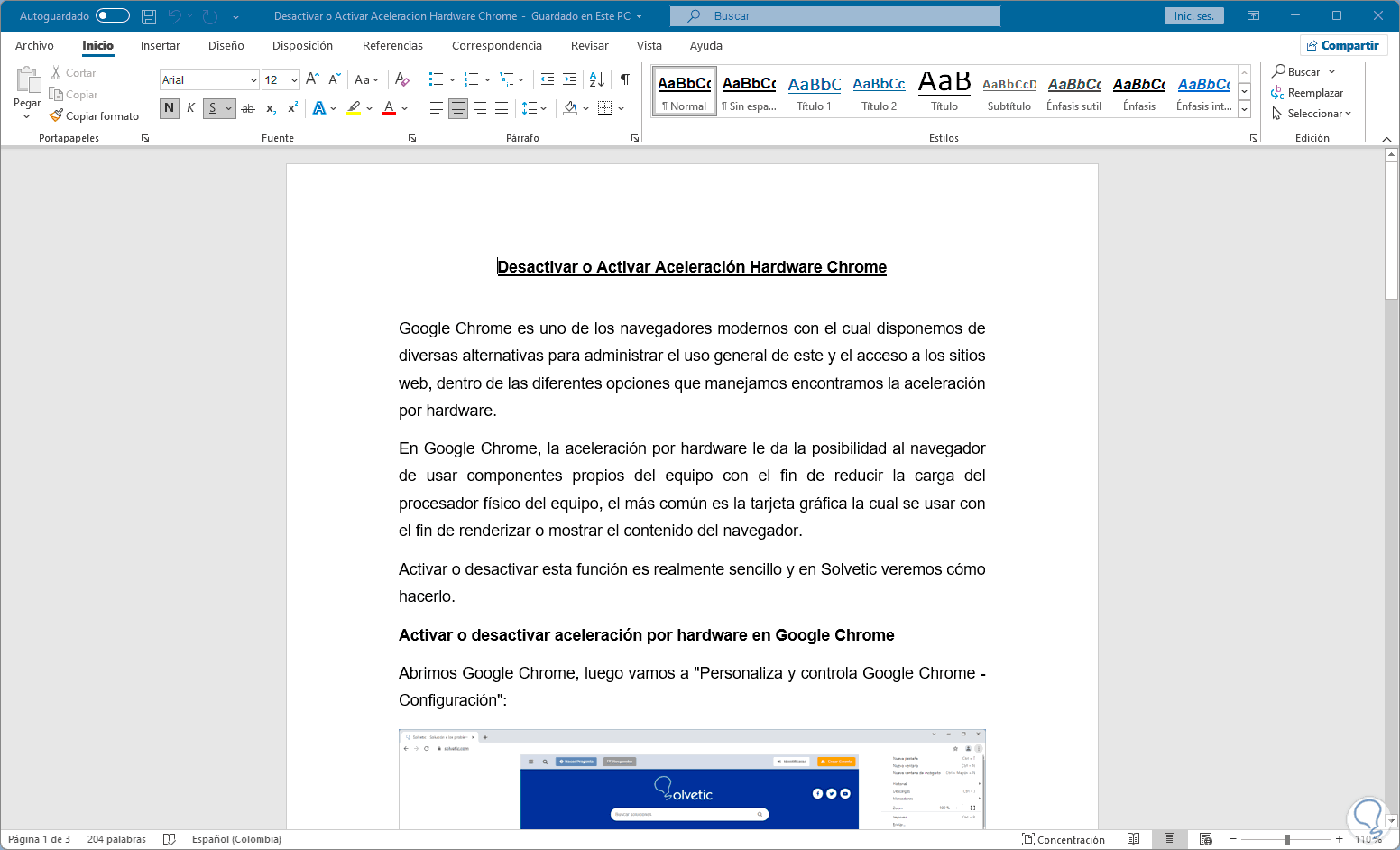Expand the Styles gallery more arrow

(x=1245, y=108)
